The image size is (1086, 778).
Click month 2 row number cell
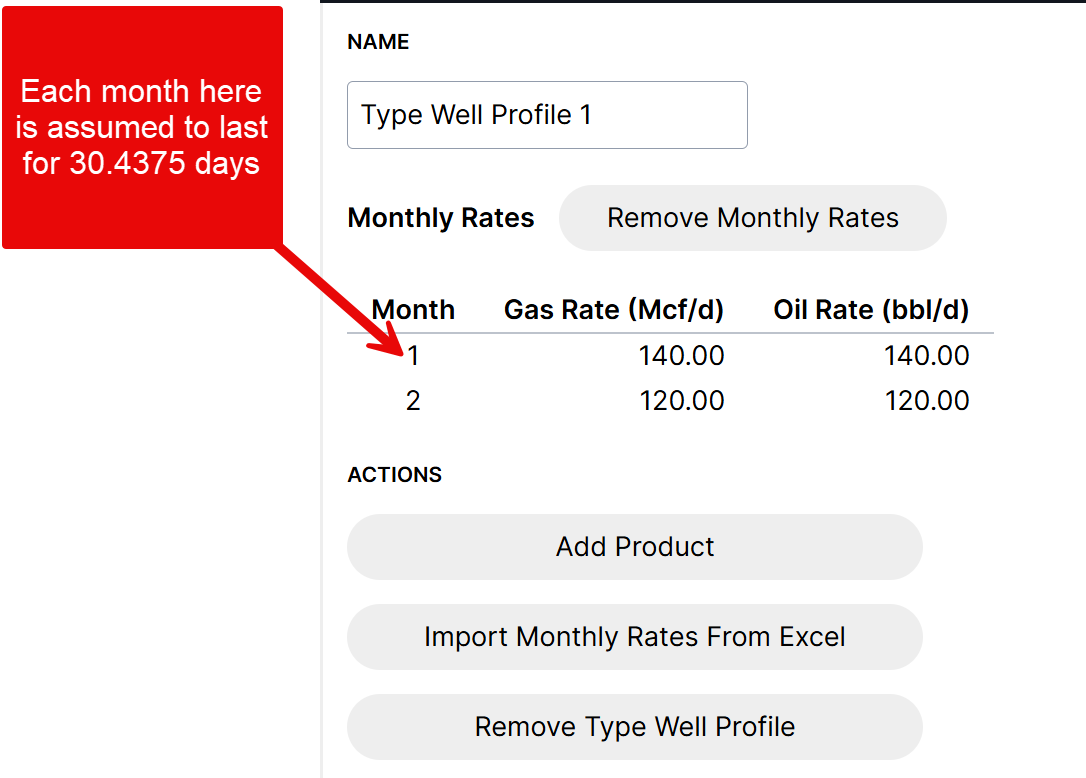point(413,401)
